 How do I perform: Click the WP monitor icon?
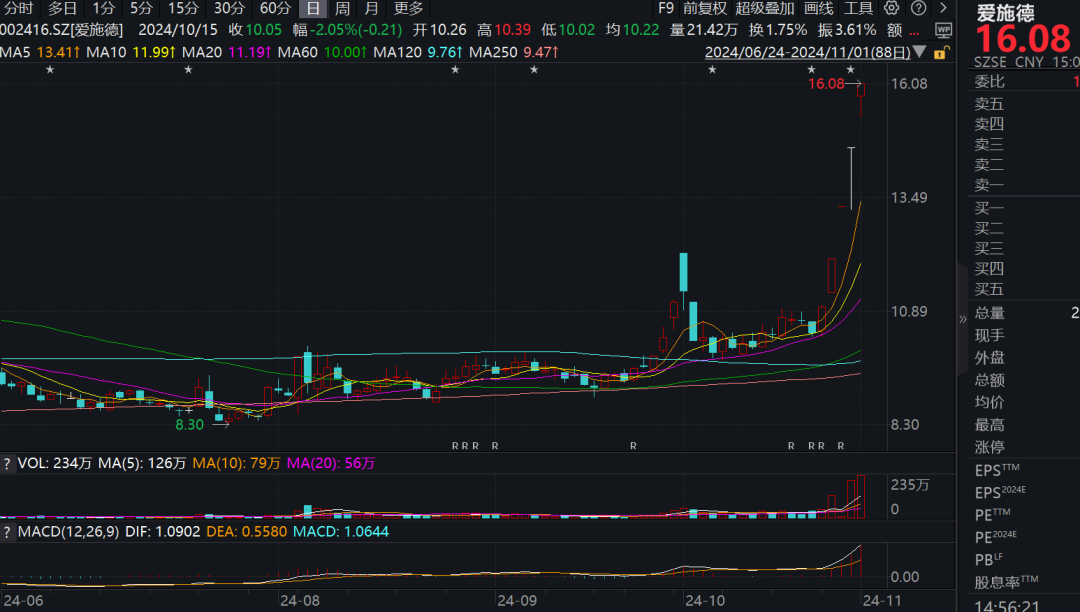coord(943,30)
